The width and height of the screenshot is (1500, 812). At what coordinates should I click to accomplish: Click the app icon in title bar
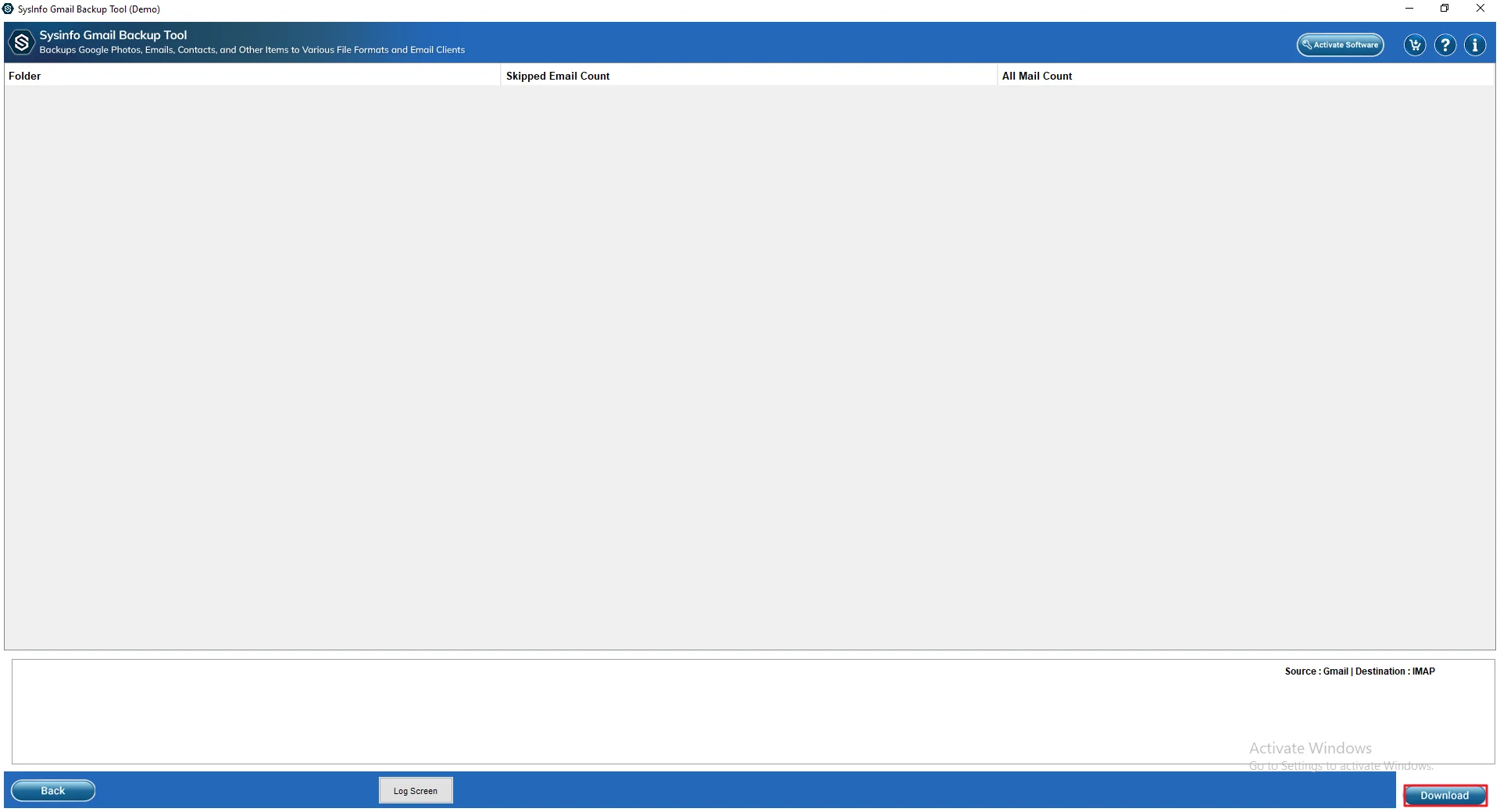[9, 9]
